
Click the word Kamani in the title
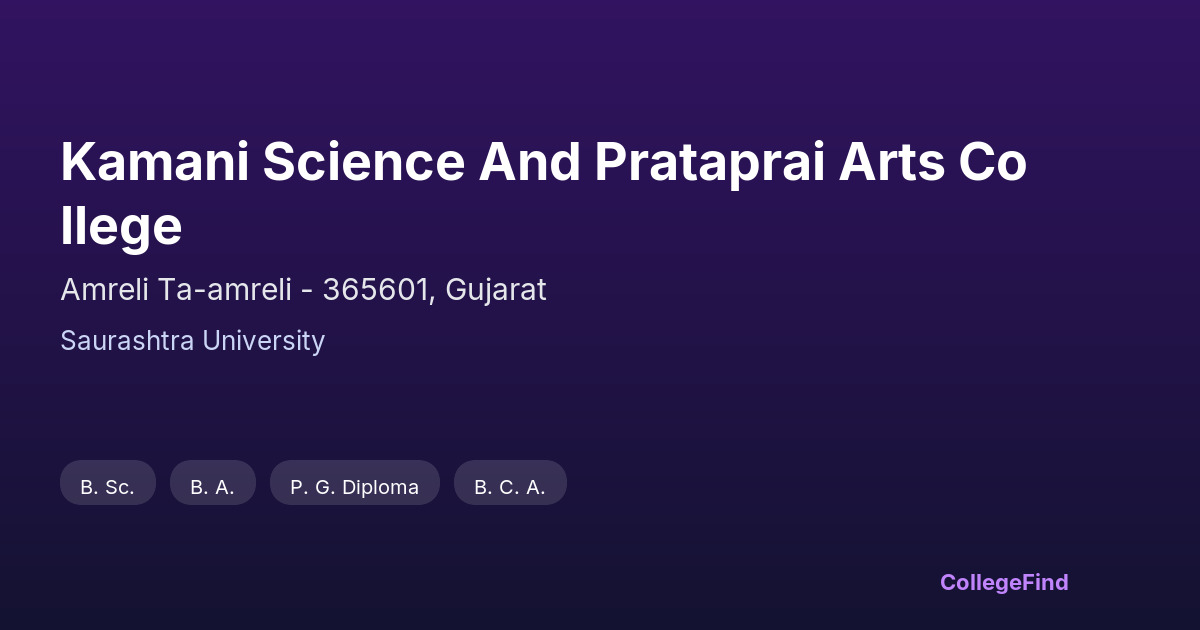154,163
